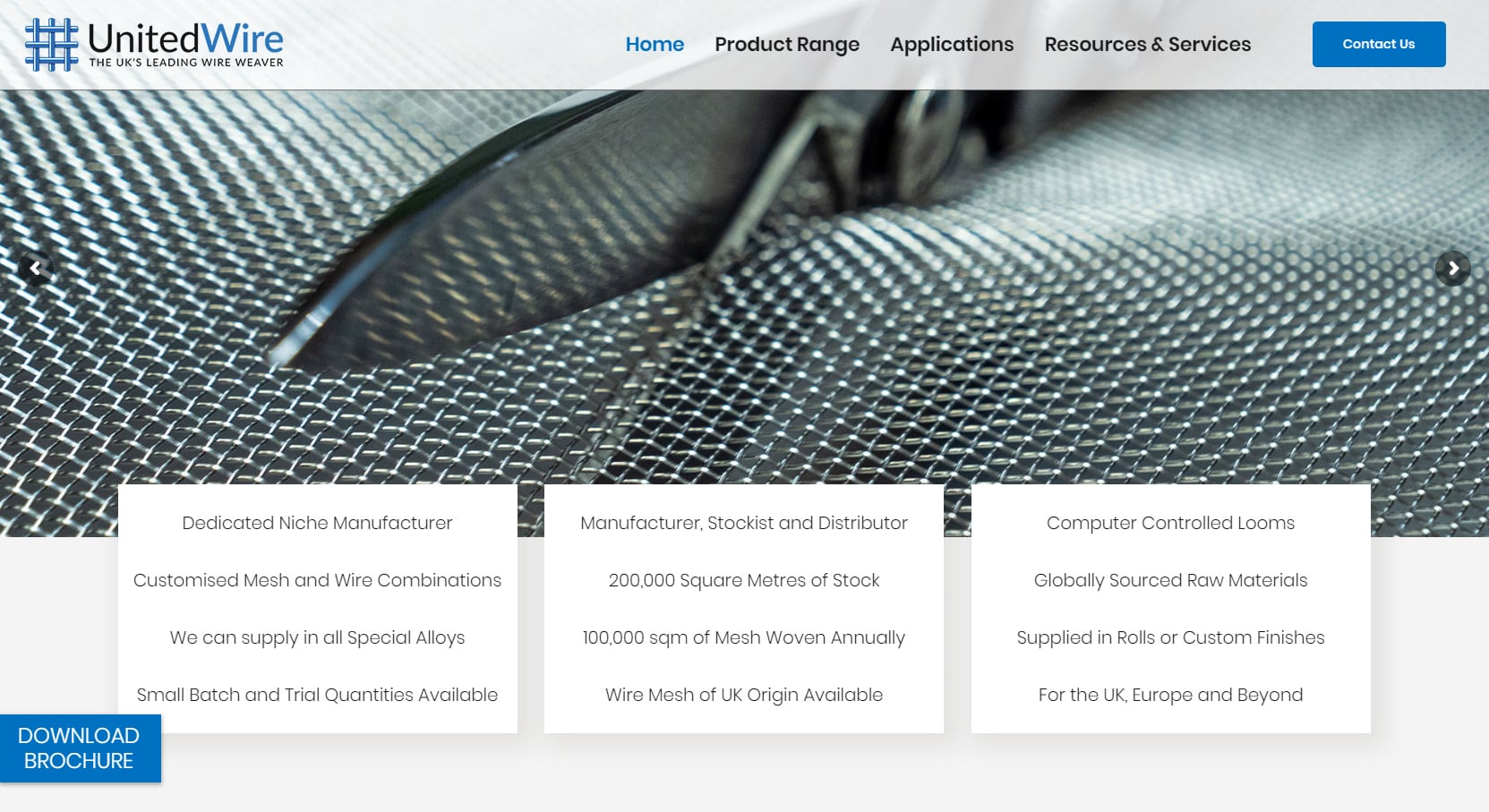Select 'We can supply in all Special Alloys'
The height and width of the screenshot is (812, 1489).
318,637
